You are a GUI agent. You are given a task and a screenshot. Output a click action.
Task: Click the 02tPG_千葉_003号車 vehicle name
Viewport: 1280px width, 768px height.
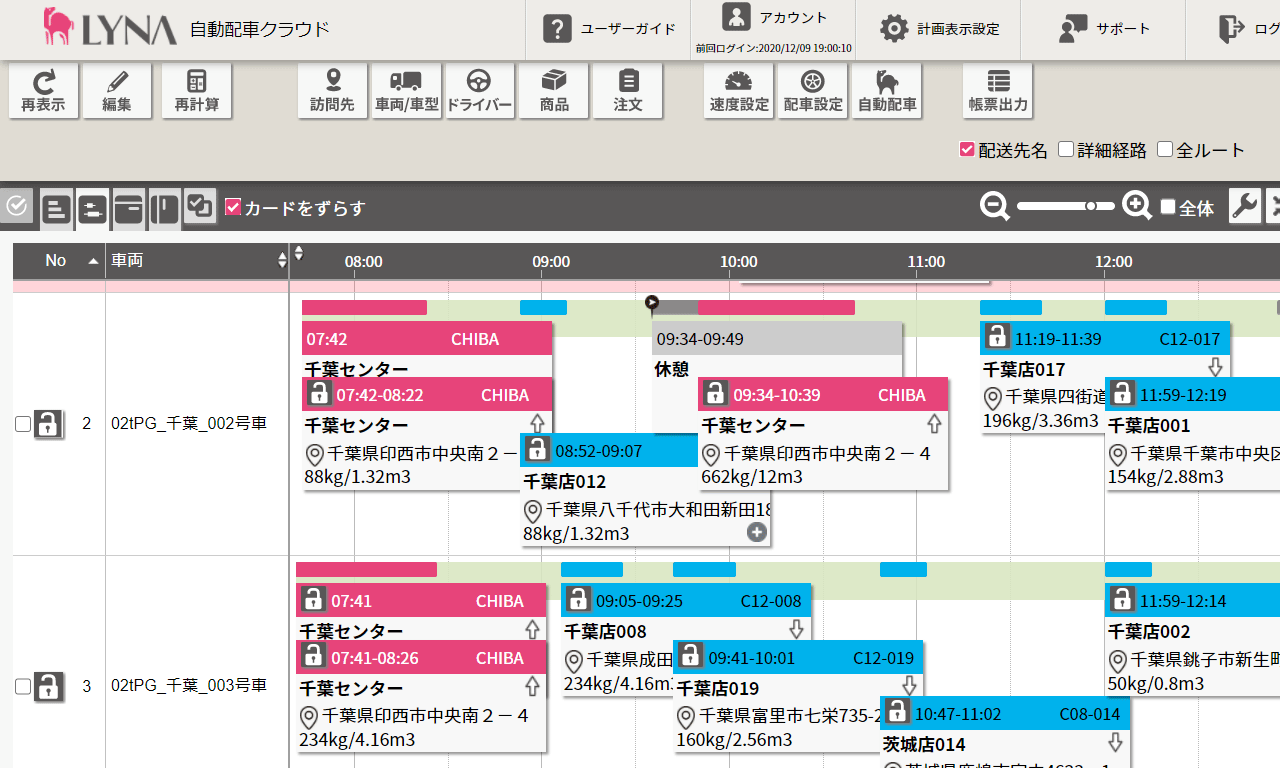(189, 685)
